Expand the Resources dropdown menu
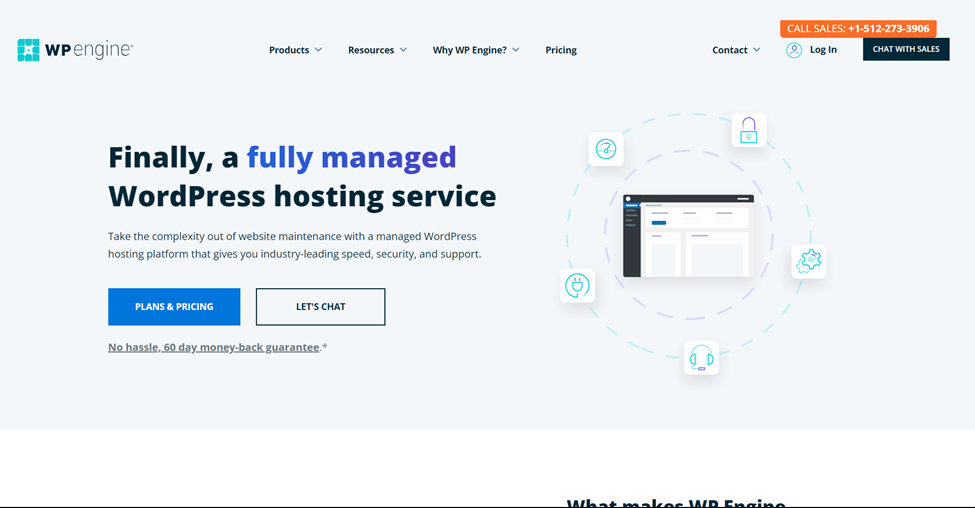 click(x=377, y=50)
